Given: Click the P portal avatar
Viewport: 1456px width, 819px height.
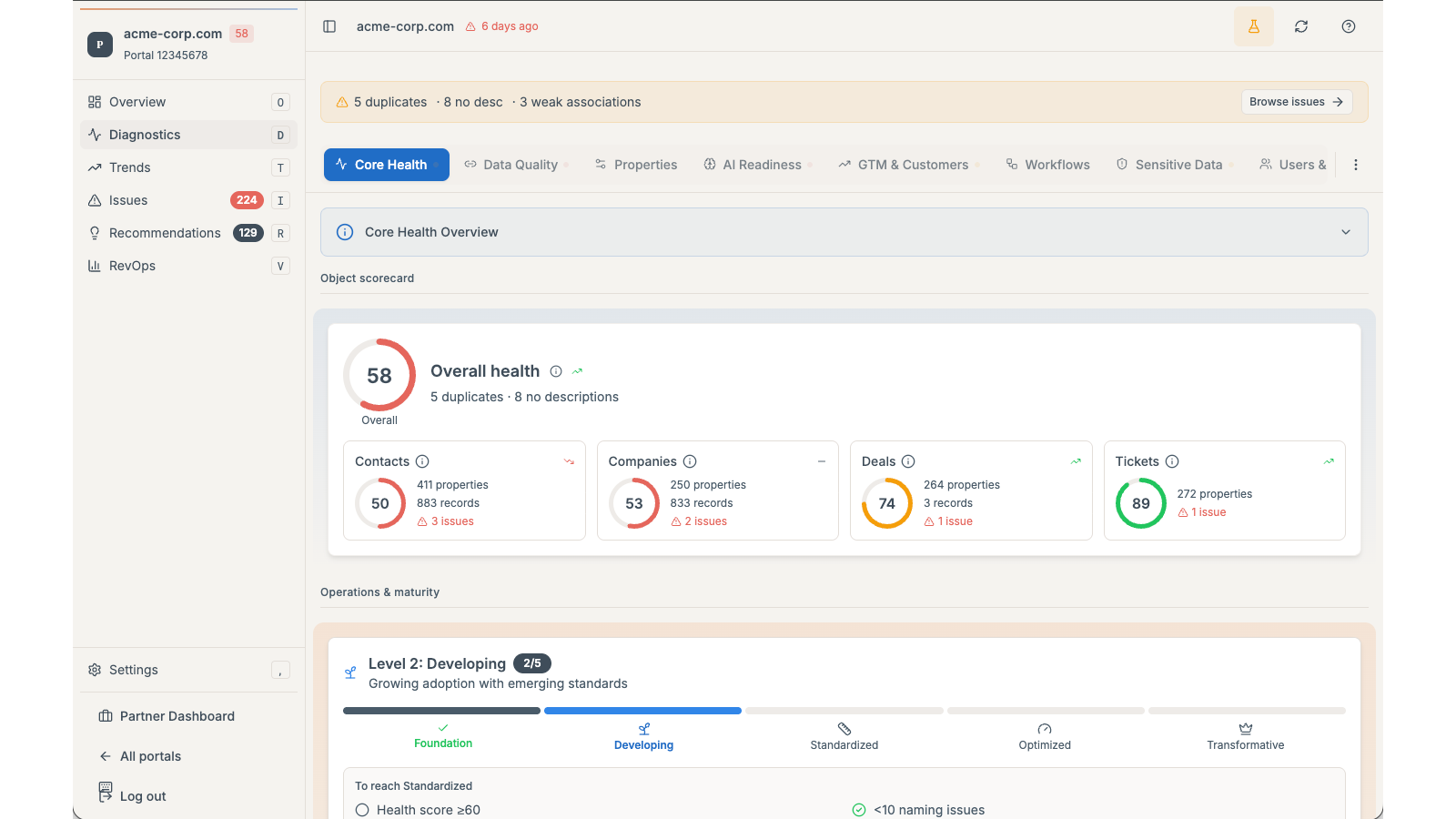Looking at the screenshot, I should [100, 44].
